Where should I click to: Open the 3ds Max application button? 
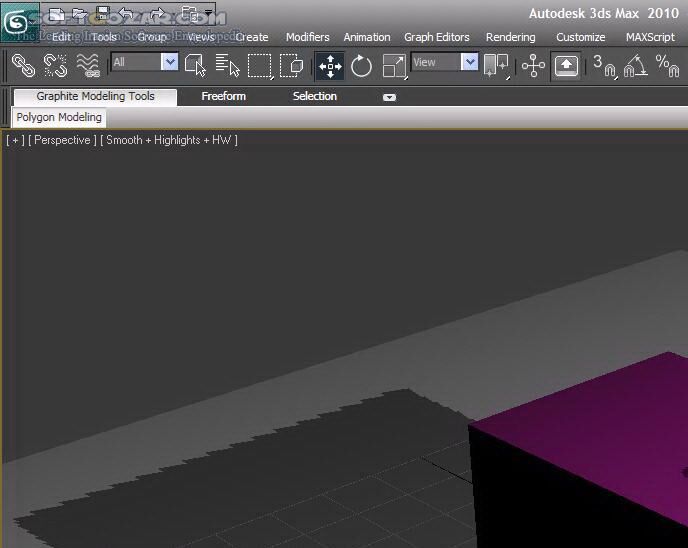[x=20, y=21]
